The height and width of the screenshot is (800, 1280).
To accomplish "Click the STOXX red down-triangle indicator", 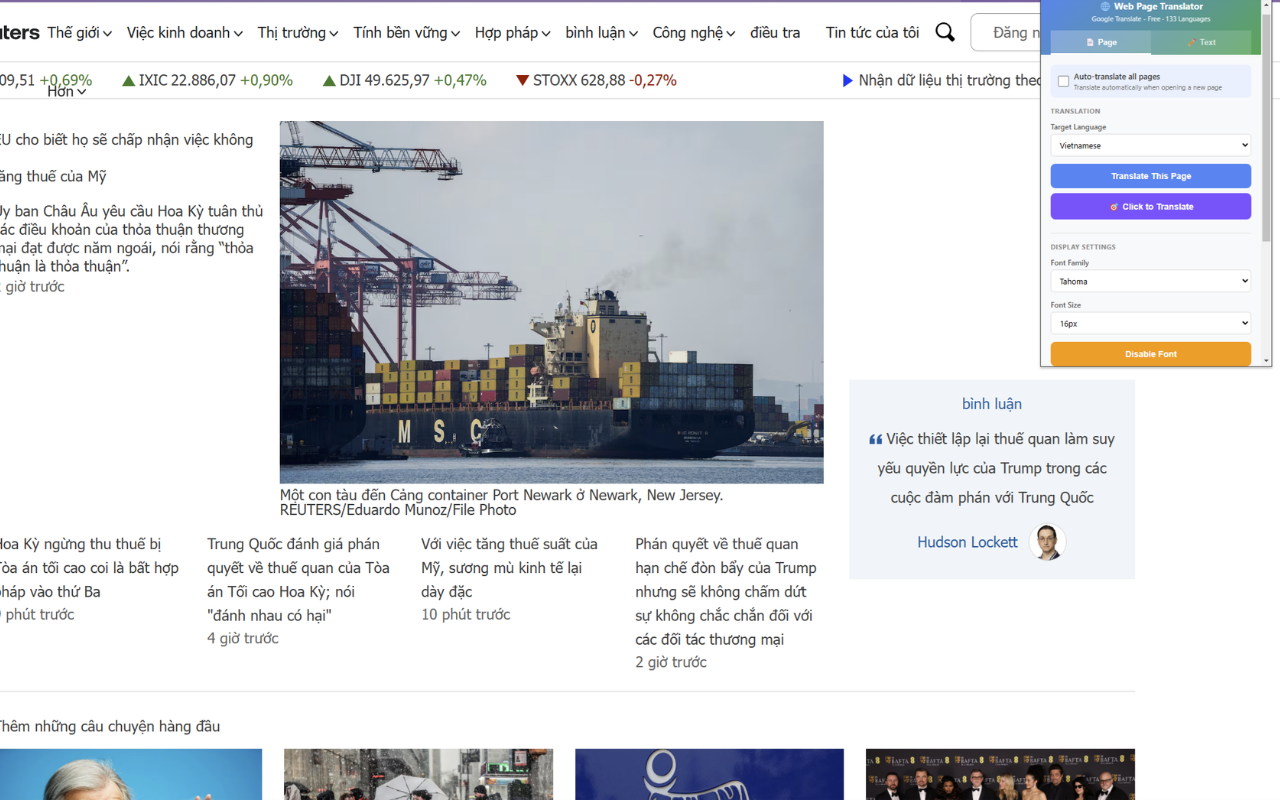I will (x=522, y=80).
